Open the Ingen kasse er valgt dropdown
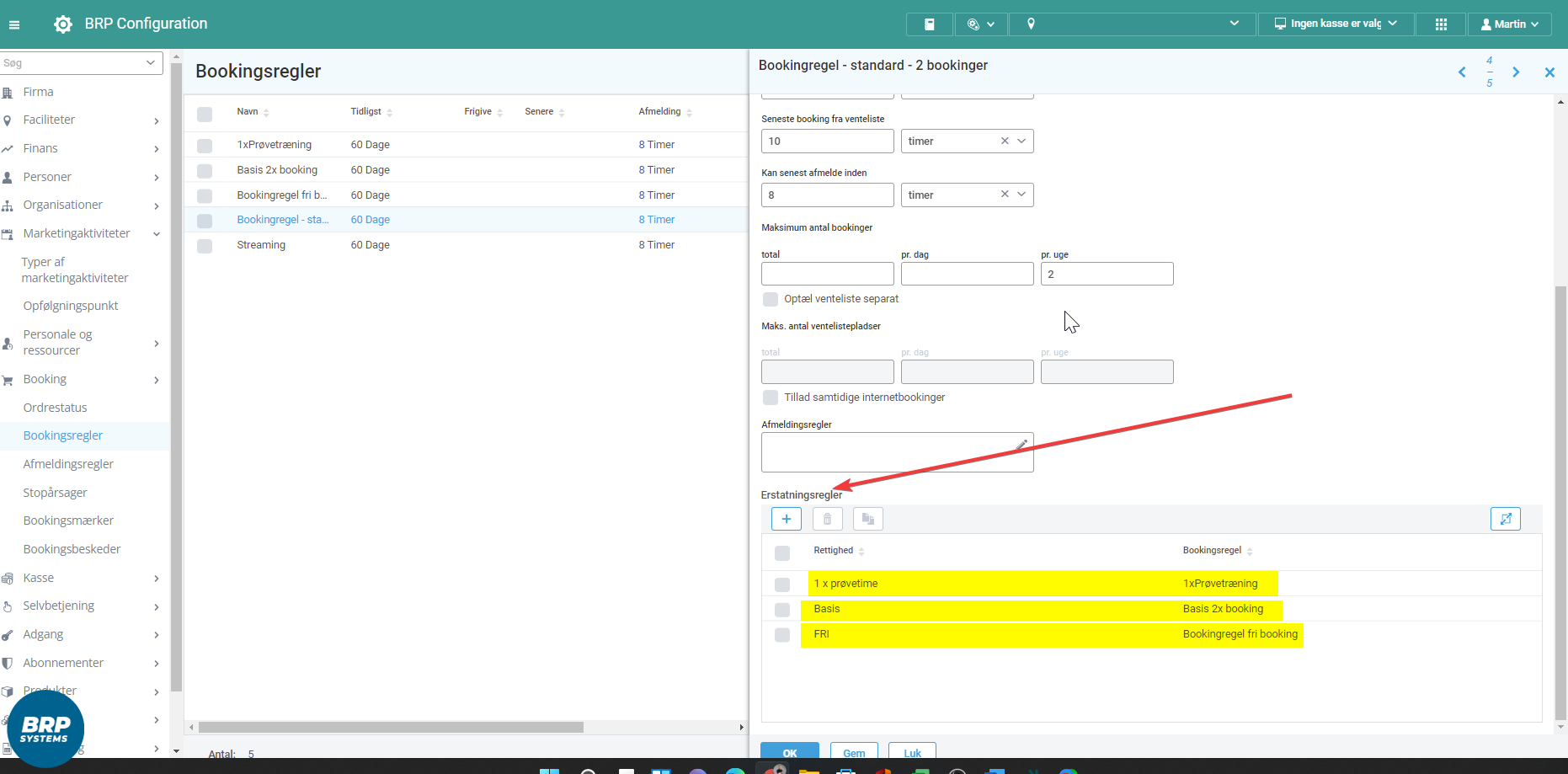The height and width of the screenshot is (774, 1568). (1336, 24)
